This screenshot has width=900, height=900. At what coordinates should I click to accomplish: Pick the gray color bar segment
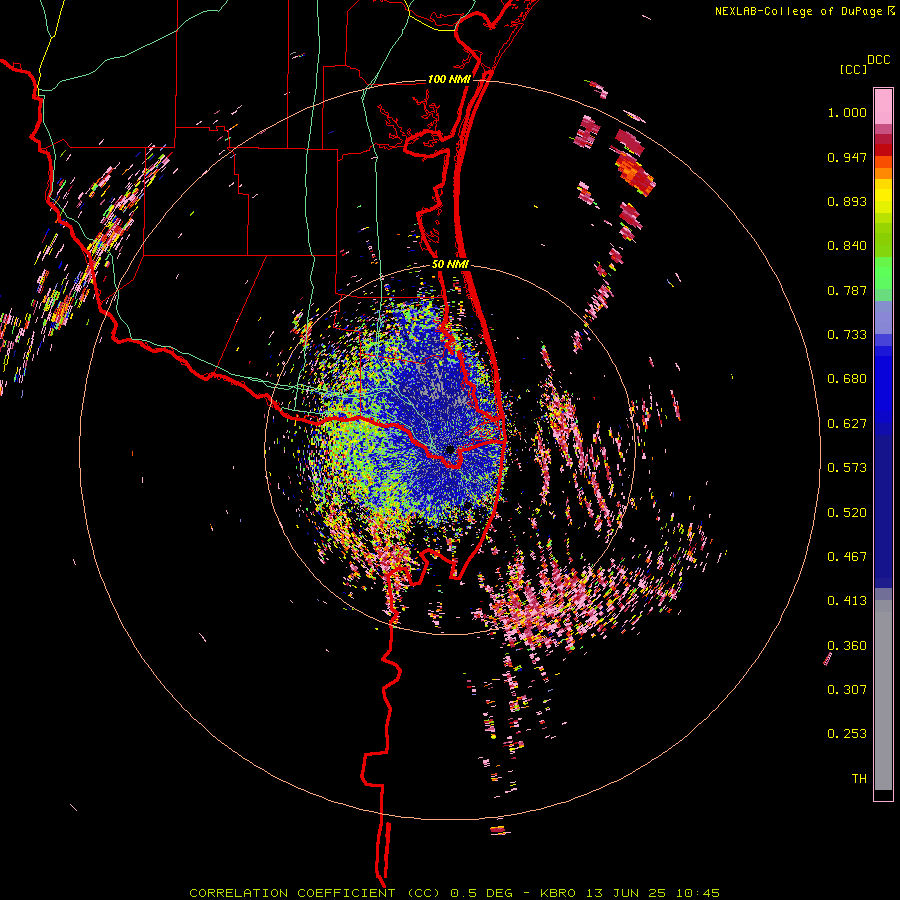click(x=883, y=695)
